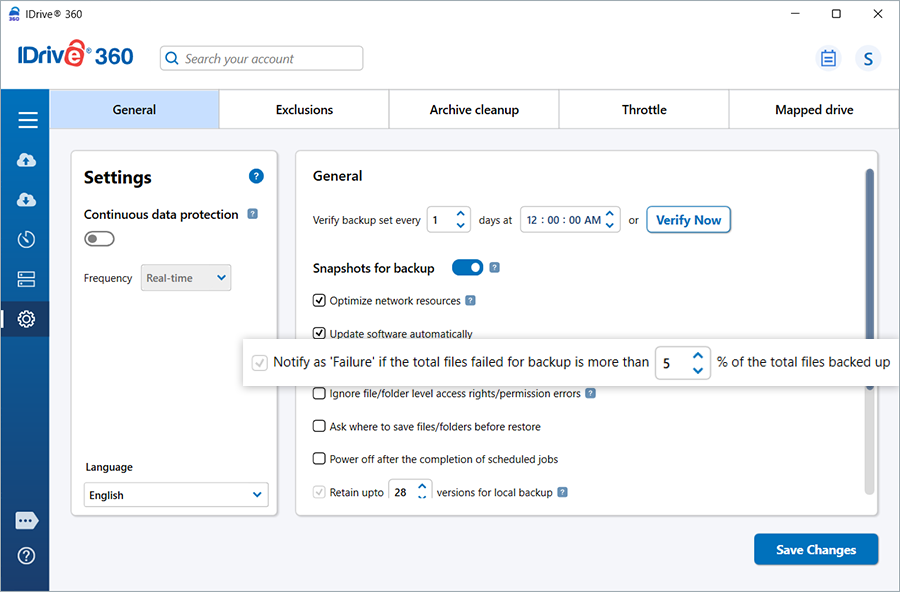Screen dimensions: 900x592
Task: Open the scheduler clock icon in sidebar
Action: tap(27, 239)
